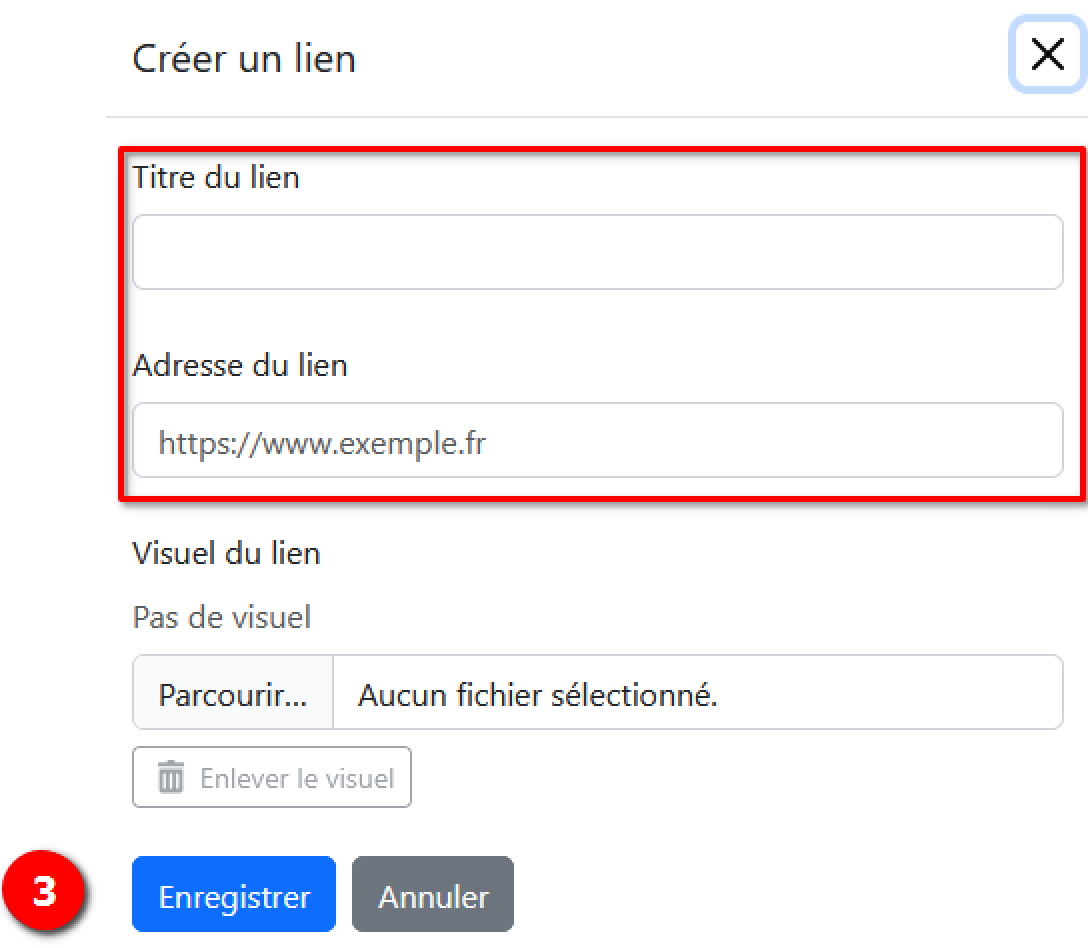Click the word Enregistrer on the blue button
Image resolution: width=1088 pixels, height=948 pixels.
pos(234,896)
